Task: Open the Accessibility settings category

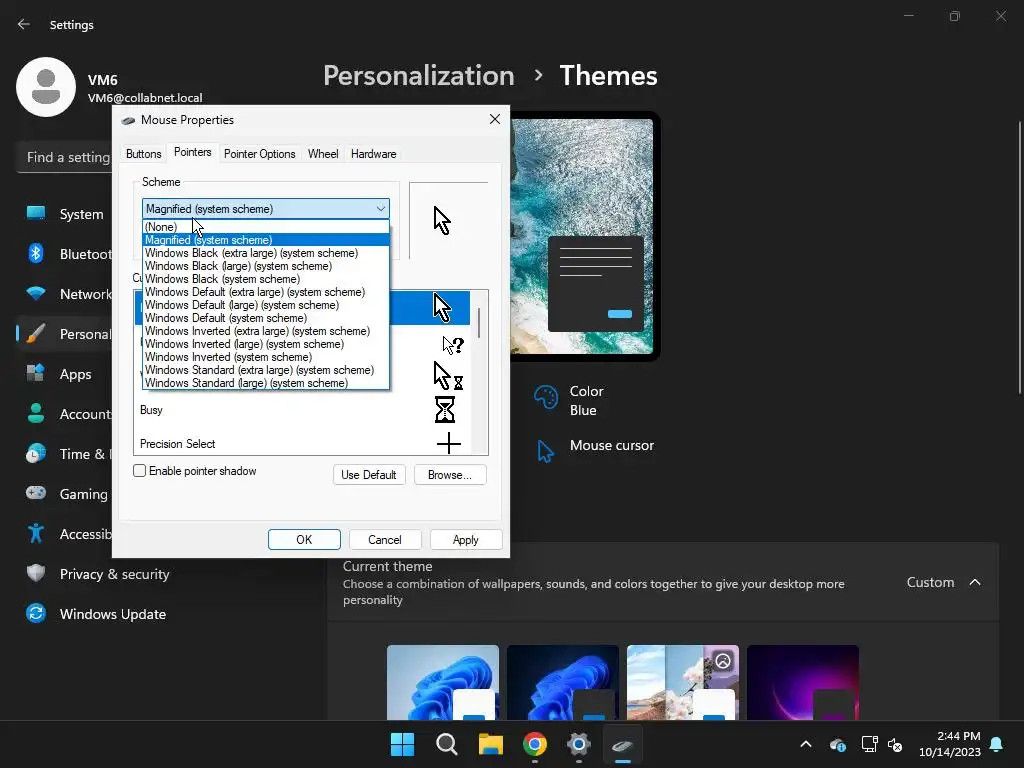Action: coord(65,534)
